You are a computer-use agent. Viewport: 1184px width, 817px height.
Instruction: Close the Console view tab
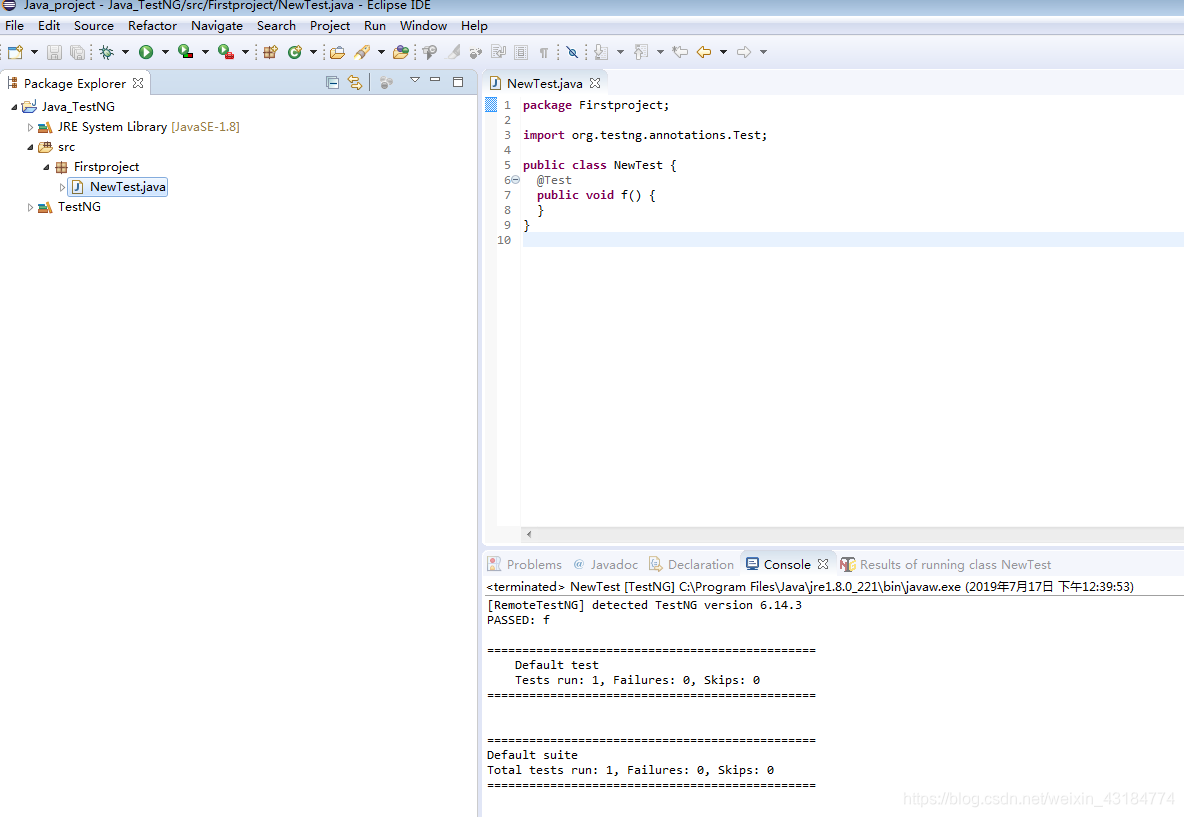coord(823,564)
